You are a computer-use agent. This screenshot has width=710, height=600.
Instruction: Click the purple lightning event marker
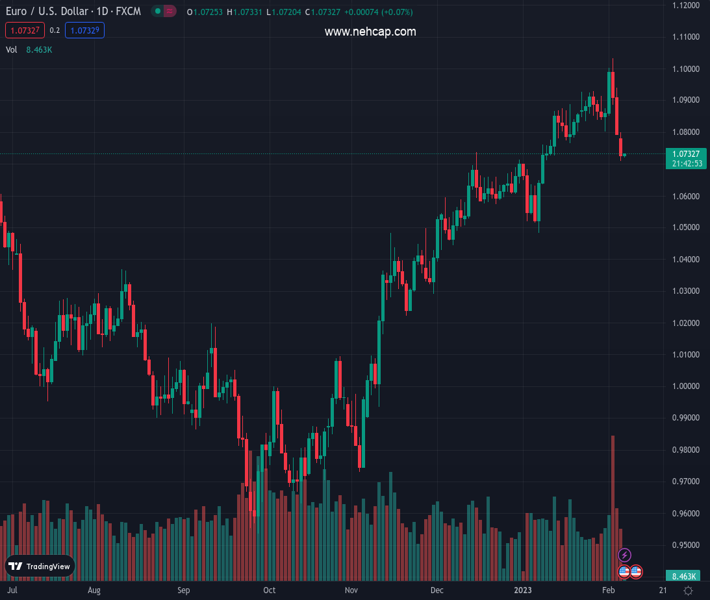(x=625, y=555)
